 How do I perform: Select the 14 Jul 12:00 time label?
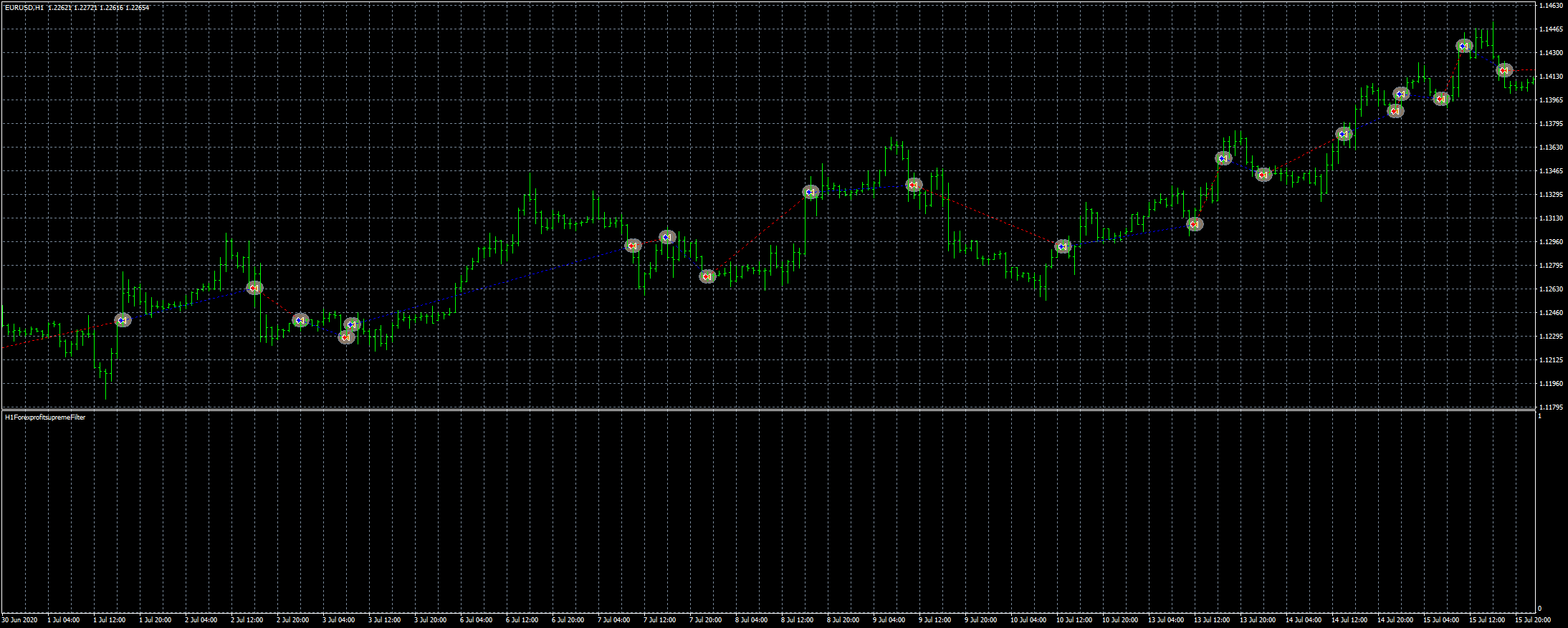pyautogui.click(x=1349, y=620)
